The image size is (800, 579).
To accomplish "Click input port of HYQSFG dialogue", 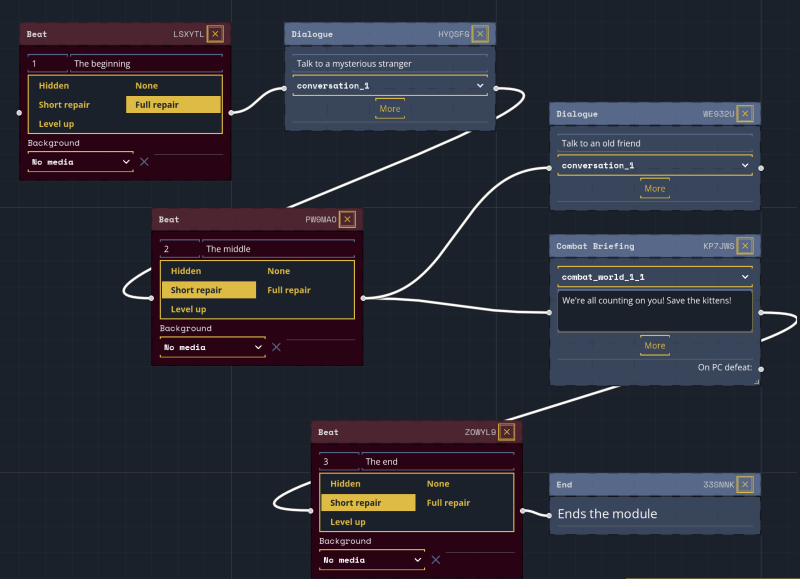I will [284, 88].
